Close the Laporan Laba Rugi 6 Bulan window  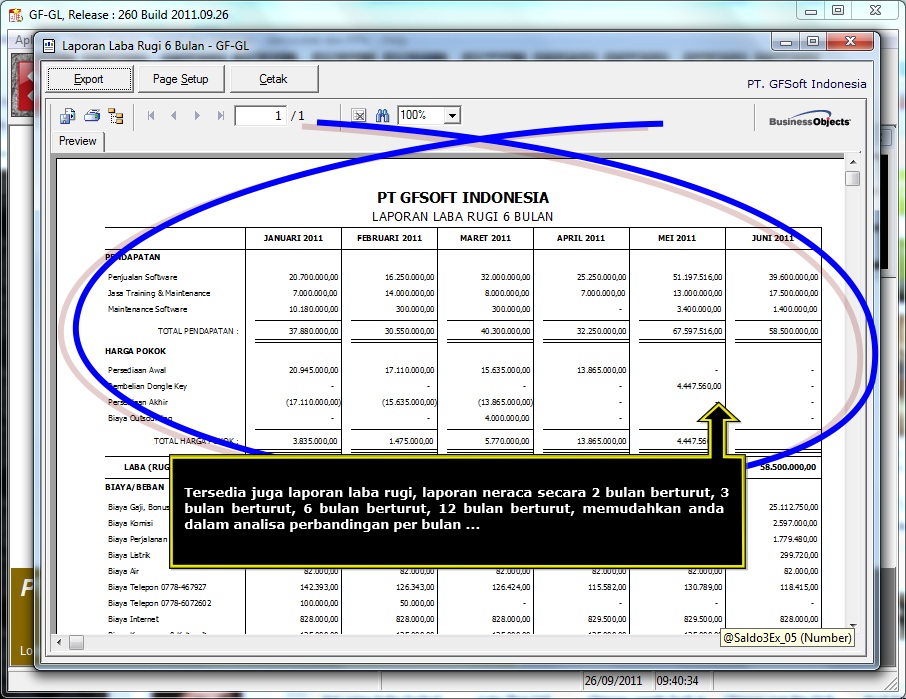(850, 42)
